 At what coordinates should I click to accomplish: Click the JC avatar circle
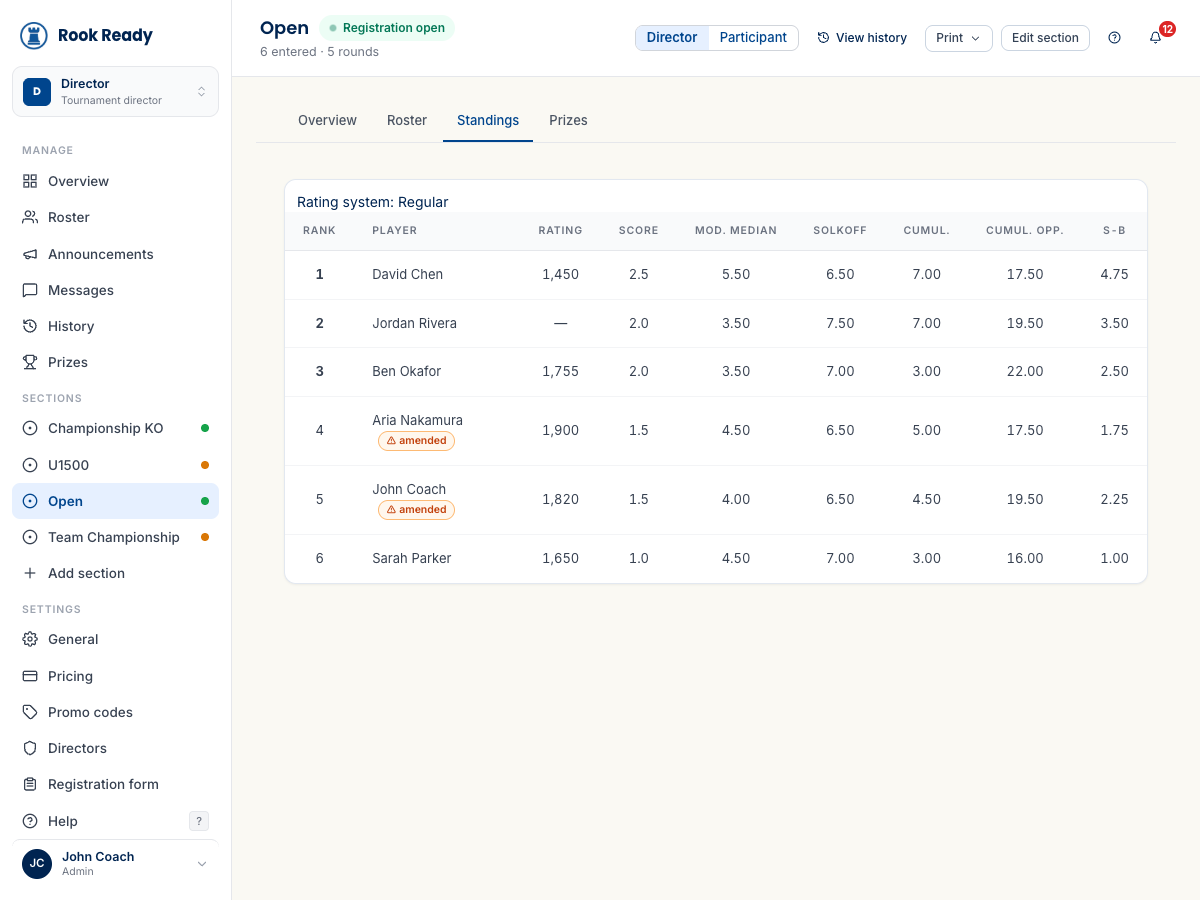37,864
